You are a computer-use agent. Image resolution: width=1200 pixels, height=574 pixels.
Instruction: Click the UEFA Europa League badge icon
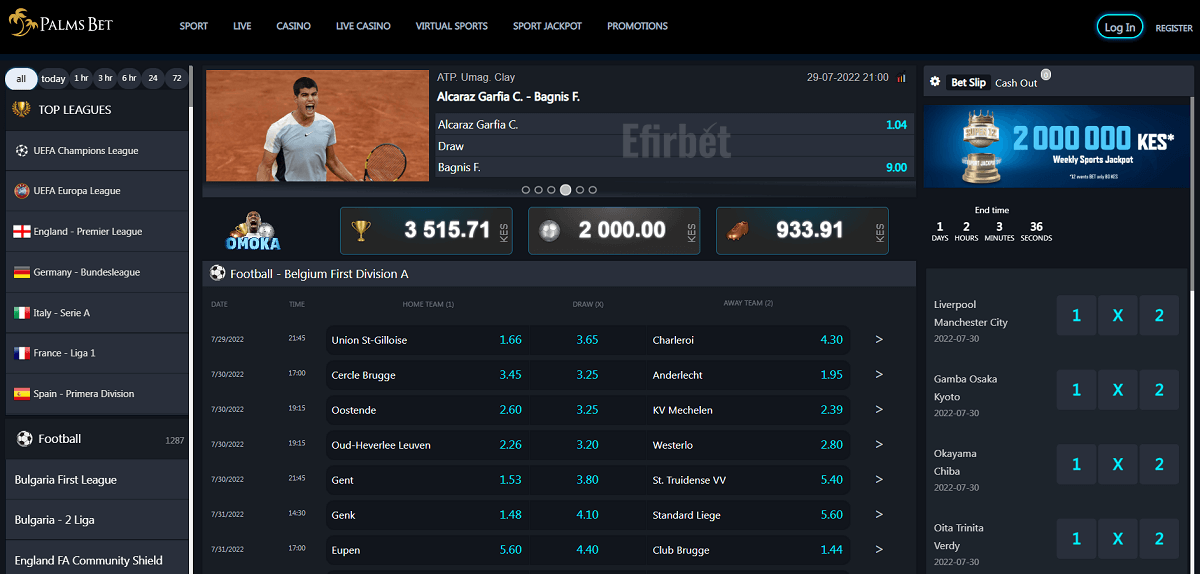(22, 190)
